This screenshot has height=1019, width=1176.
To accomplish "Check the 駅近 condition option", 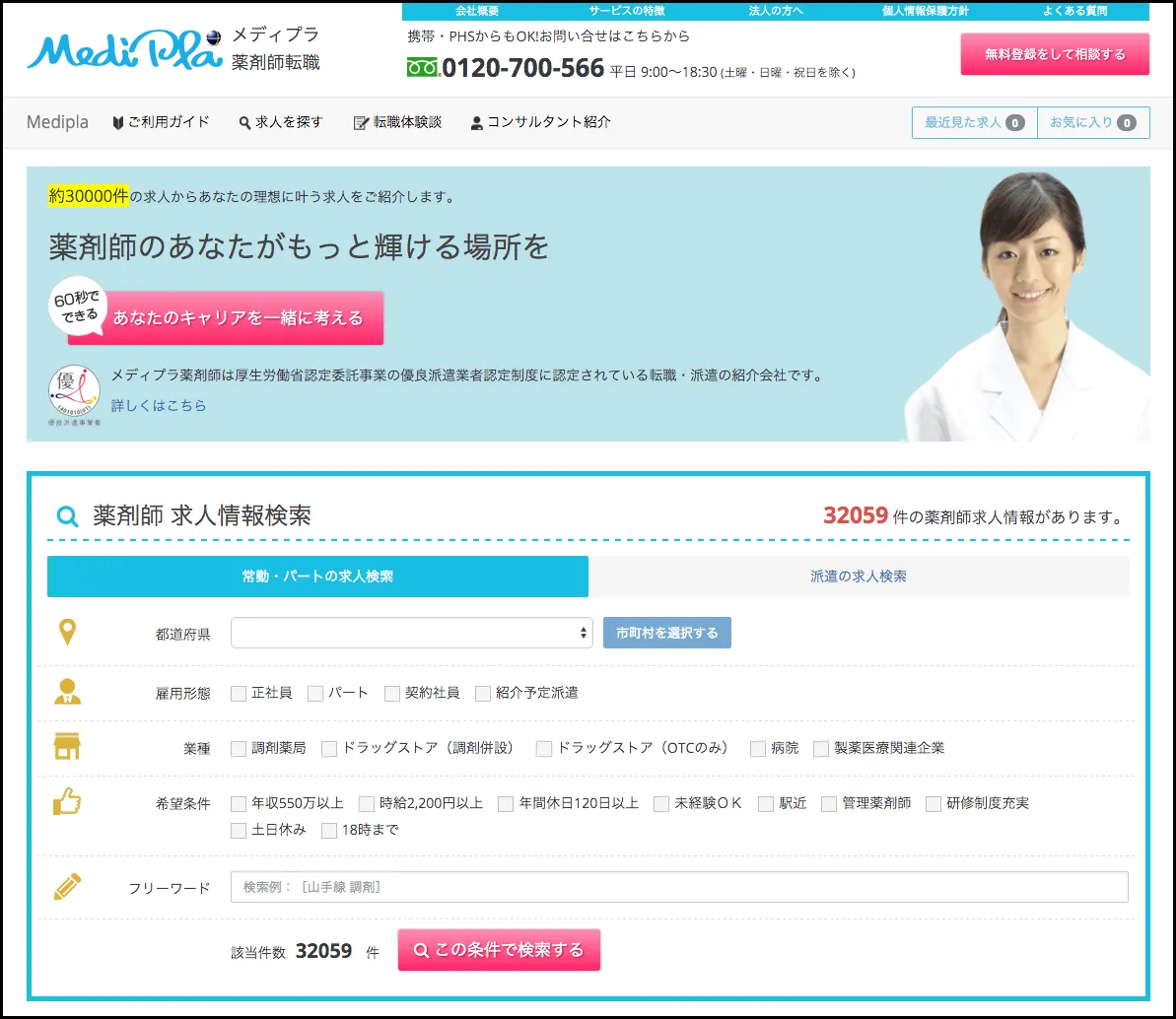I will [x=764, y=803].
